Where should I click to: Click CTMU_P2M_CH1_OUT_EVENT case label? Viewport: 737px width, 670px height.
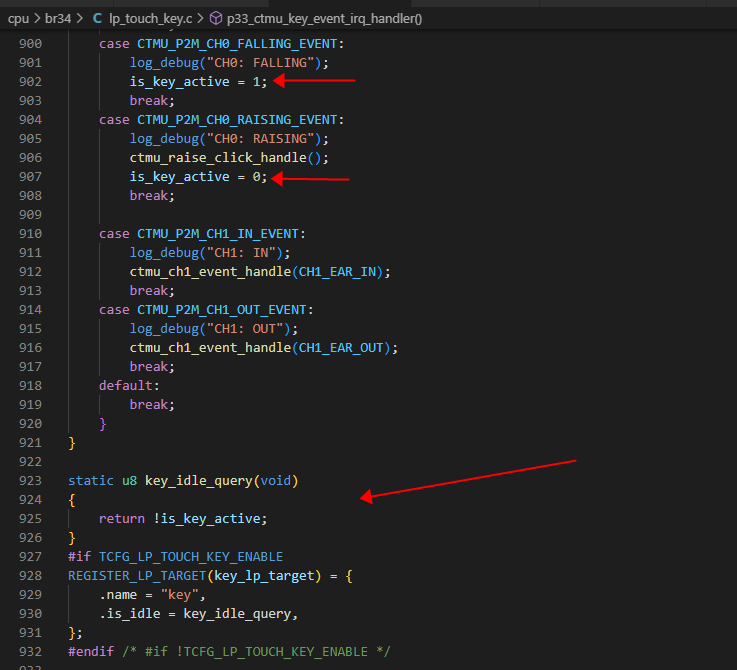click(x=221, y=310)
